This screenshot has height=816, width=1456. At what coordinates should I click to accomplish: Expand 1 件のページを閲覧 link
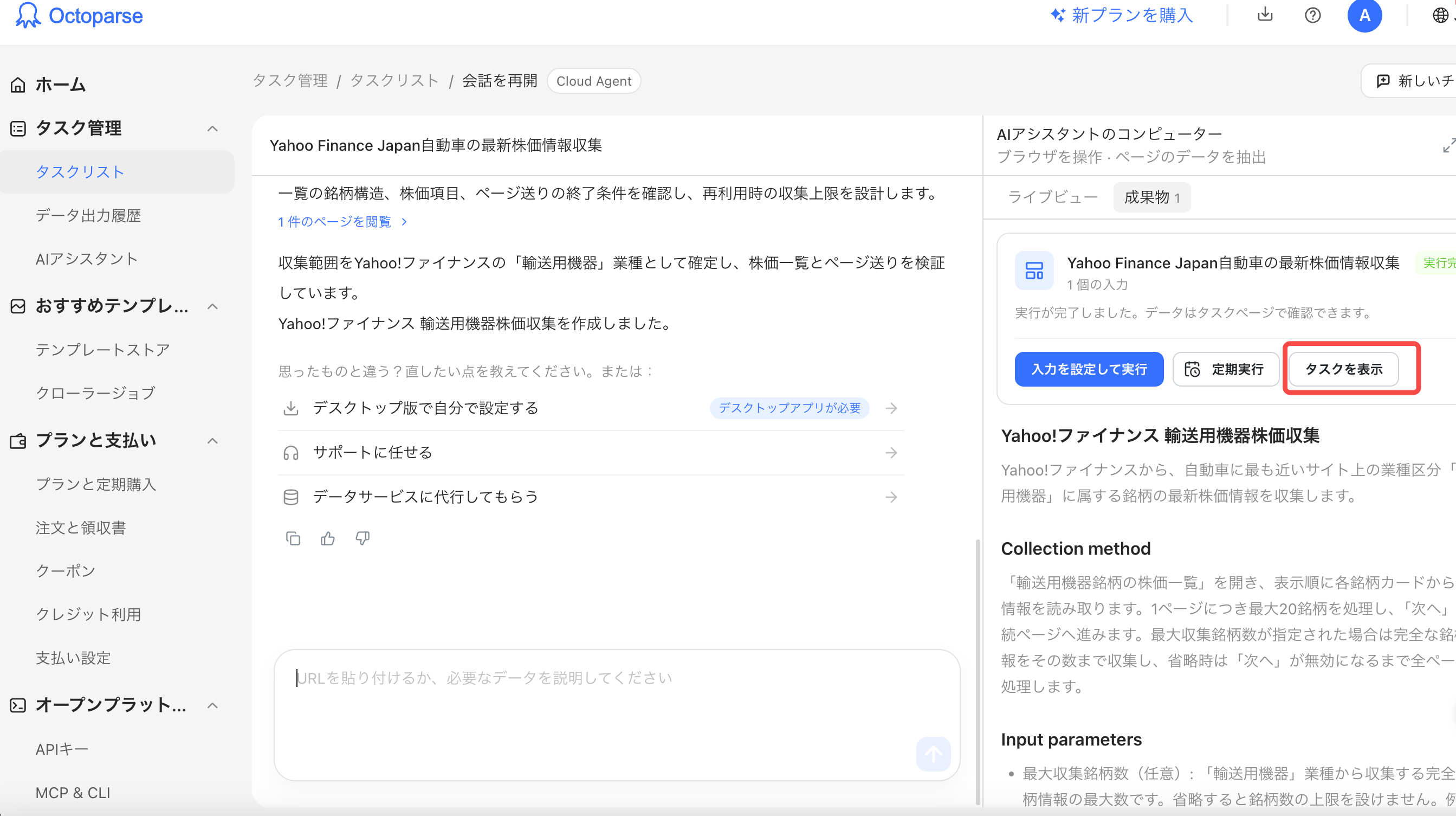[x=342, y=222]
